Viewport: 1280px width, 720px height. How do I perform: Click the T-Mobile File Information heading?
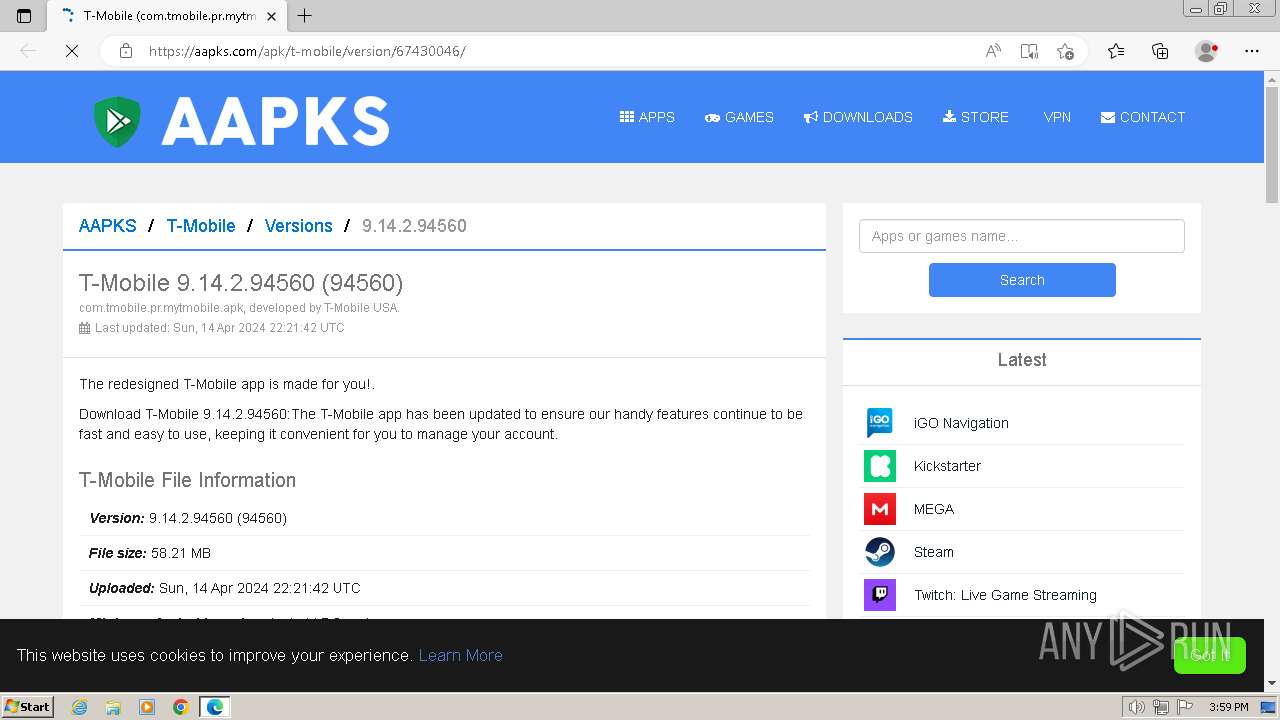[x=188, y=480]
